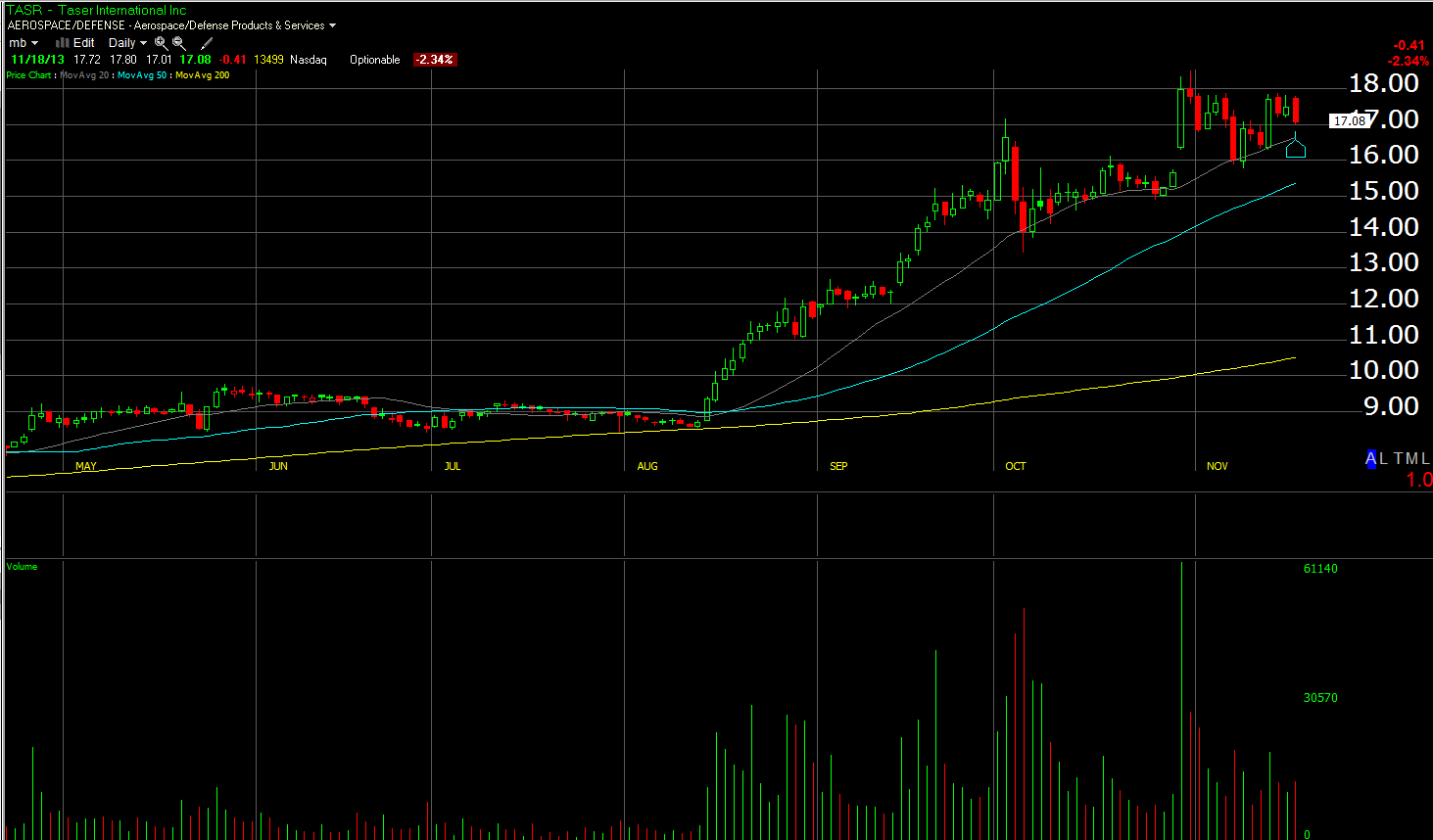Expand the Aerospace/Defense industry dropdown arrow
Image resolution: width=1433 pixels, height=840 pixels.
pos(332,26)
